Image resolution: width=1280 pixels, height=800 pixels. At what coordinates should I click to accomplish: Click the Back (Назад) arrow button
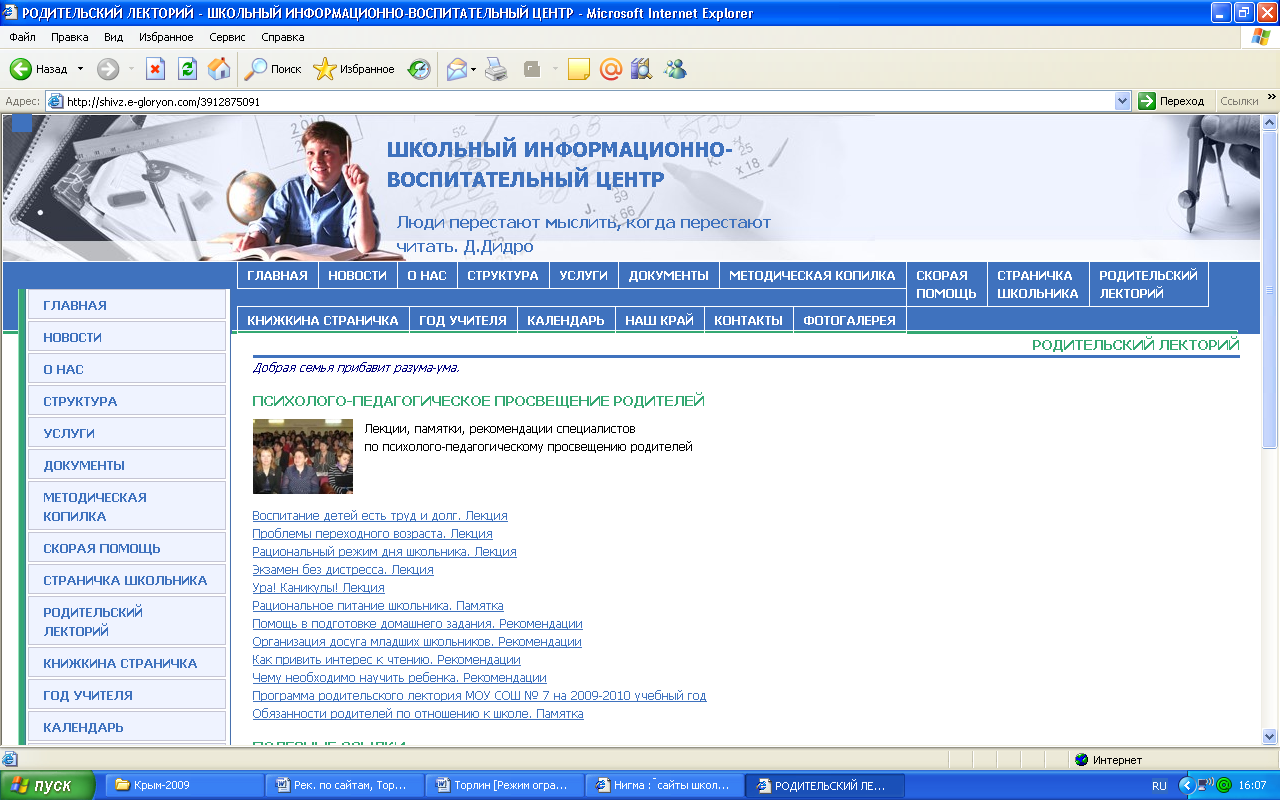point(40,69)
